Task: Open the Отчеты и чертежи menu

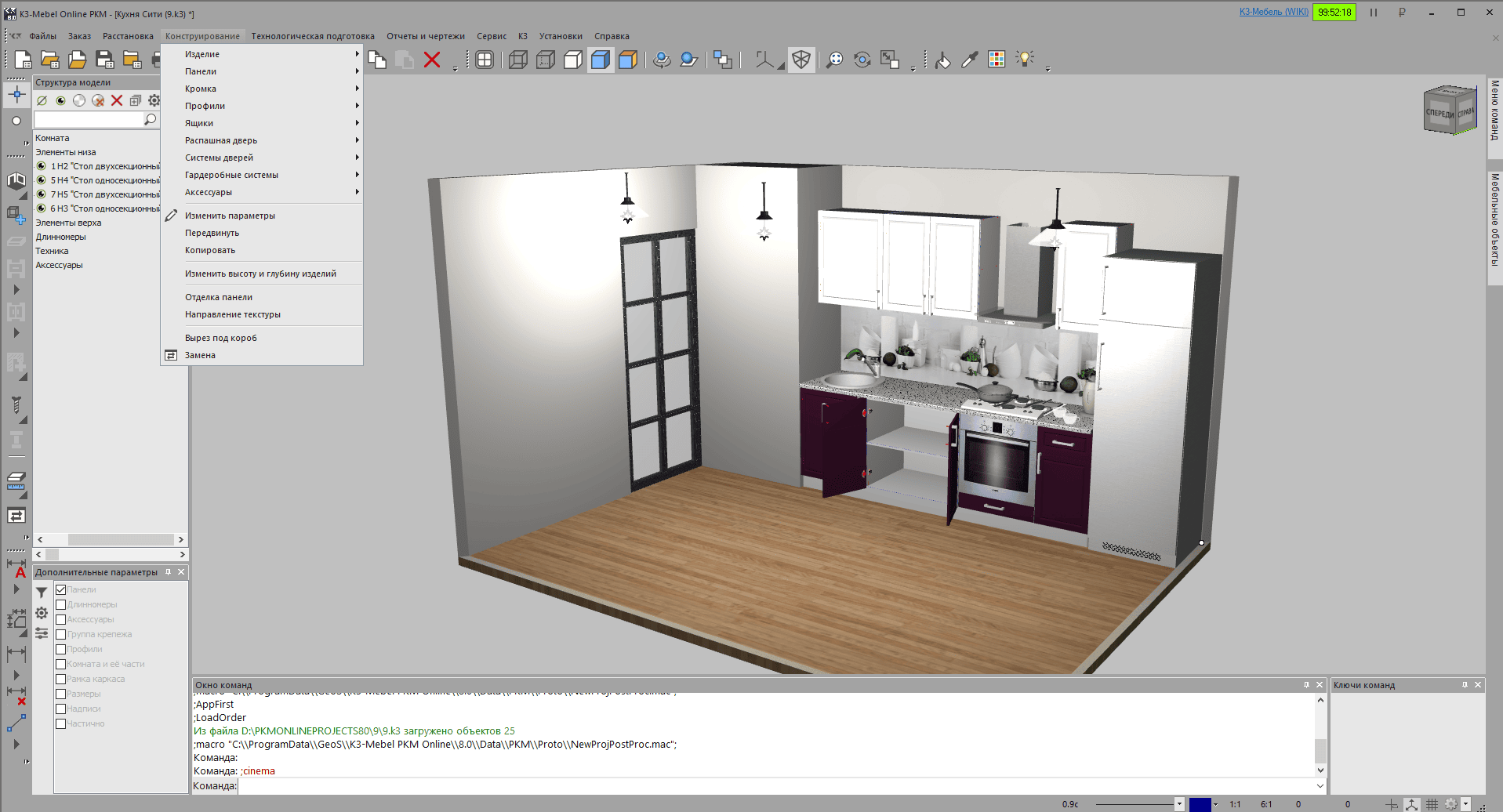Action: coord(425,36)
